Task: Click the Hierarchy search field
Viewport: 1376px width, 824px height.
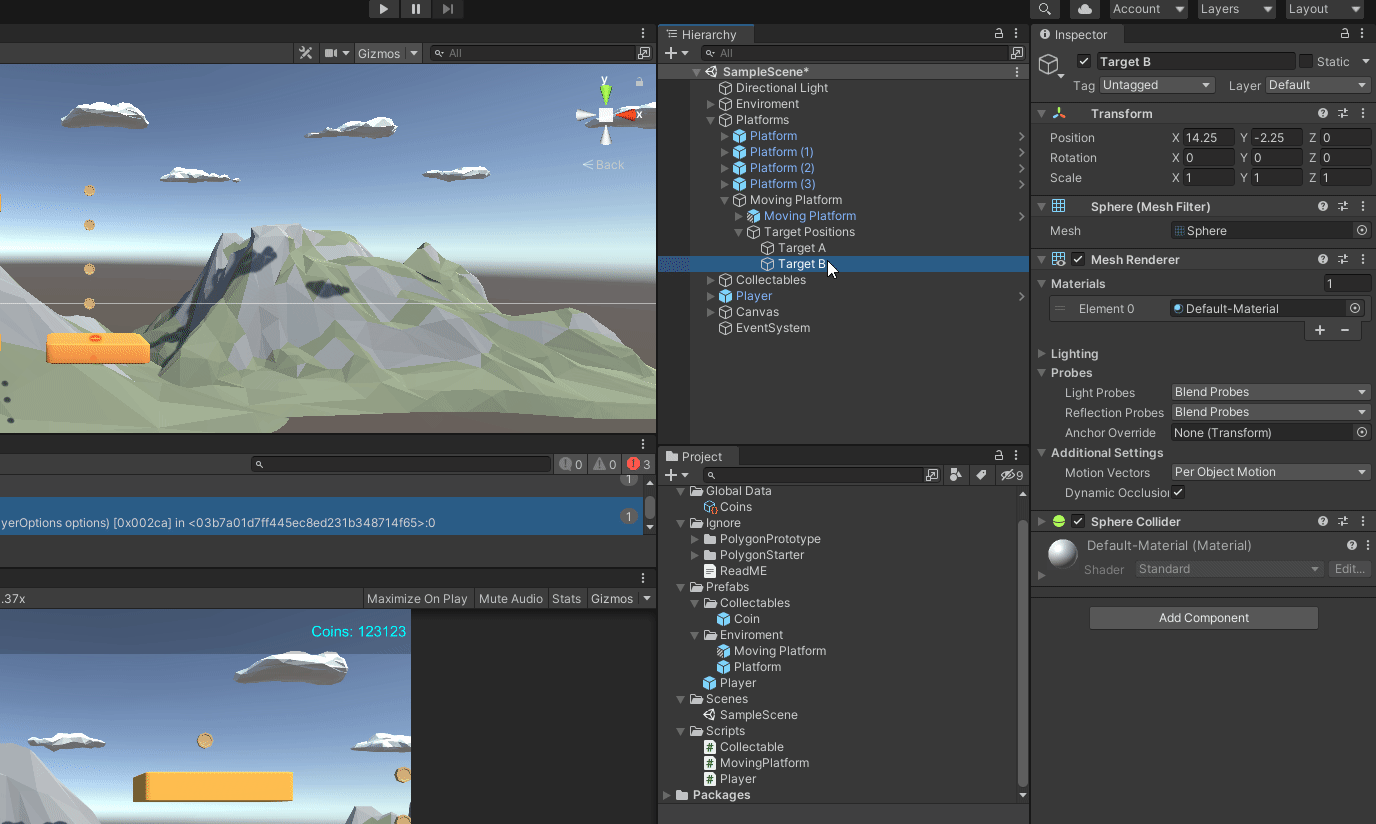Action: [x=853, y=53]
